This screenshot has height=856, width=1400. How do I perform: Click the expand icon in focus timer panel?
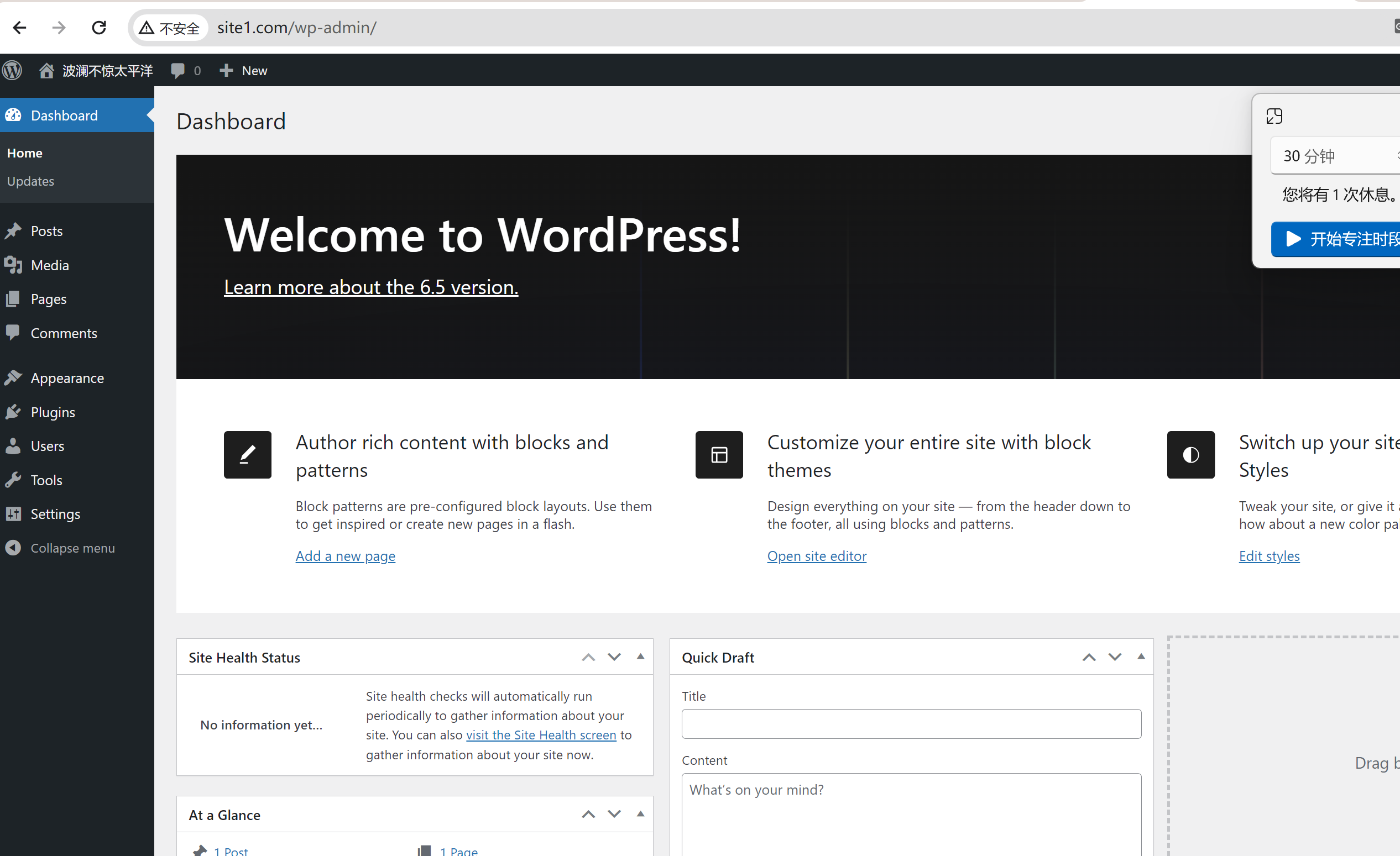1274,117
